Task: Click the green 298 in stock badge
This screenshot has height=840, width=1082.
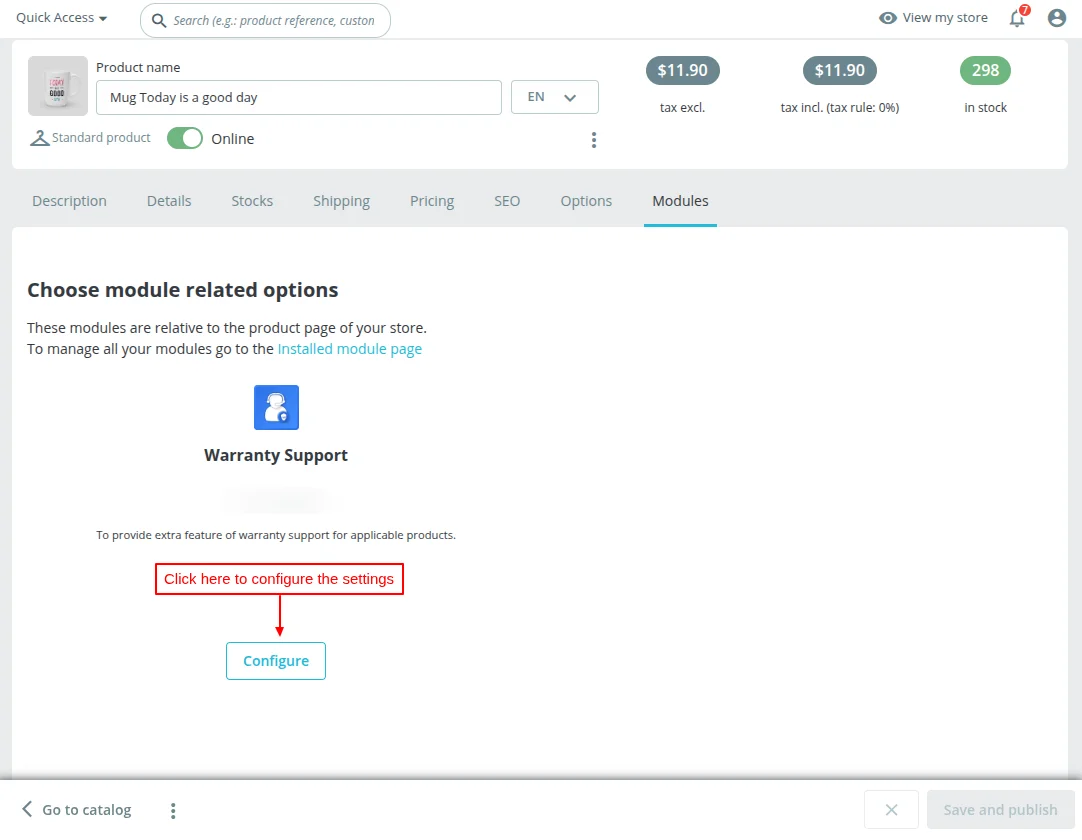Action: coord(985,70)
